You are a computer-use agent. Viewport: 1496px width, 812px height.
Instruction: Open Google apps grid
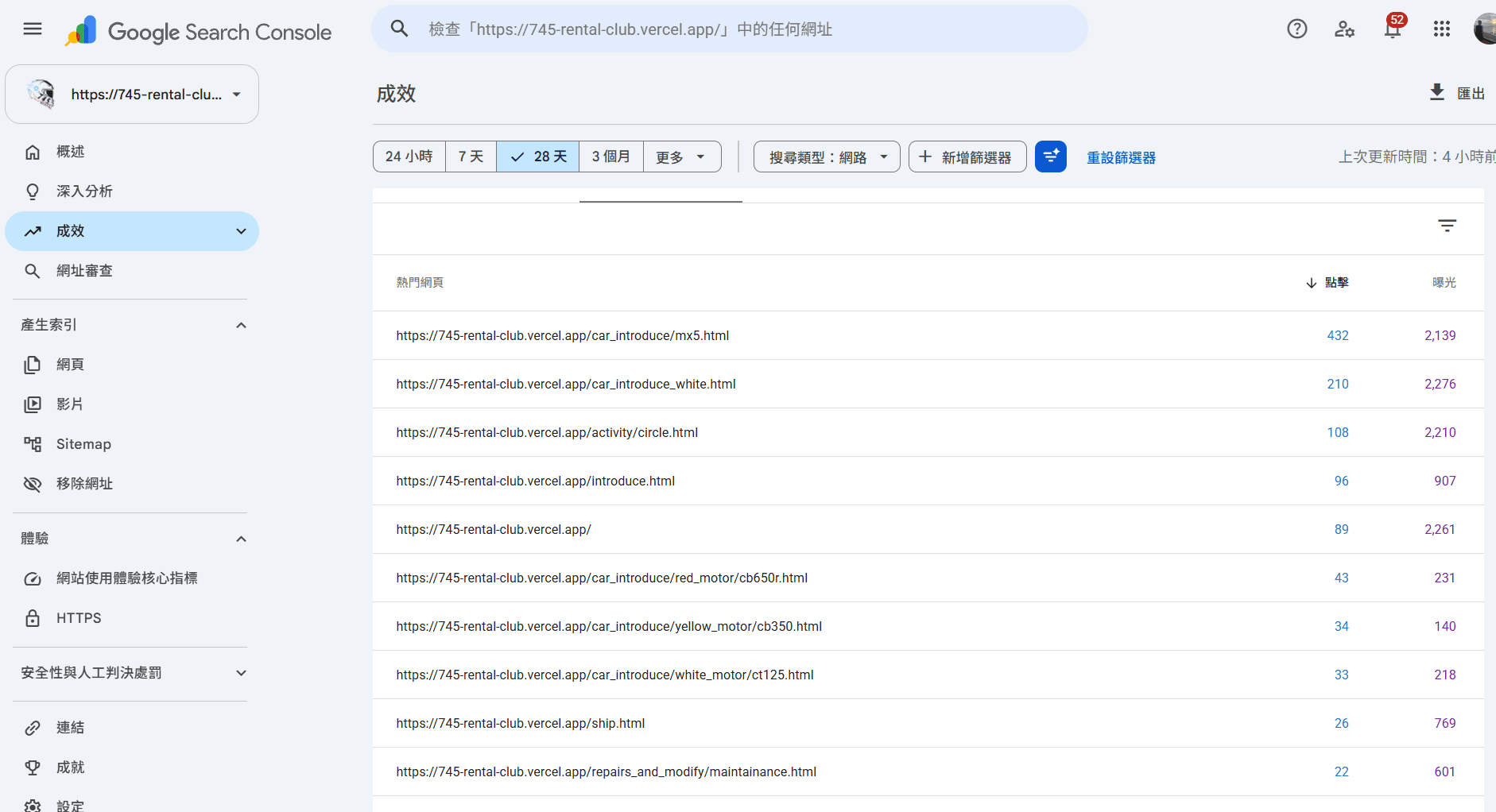pyautogui.click(x=1442, y=29)
